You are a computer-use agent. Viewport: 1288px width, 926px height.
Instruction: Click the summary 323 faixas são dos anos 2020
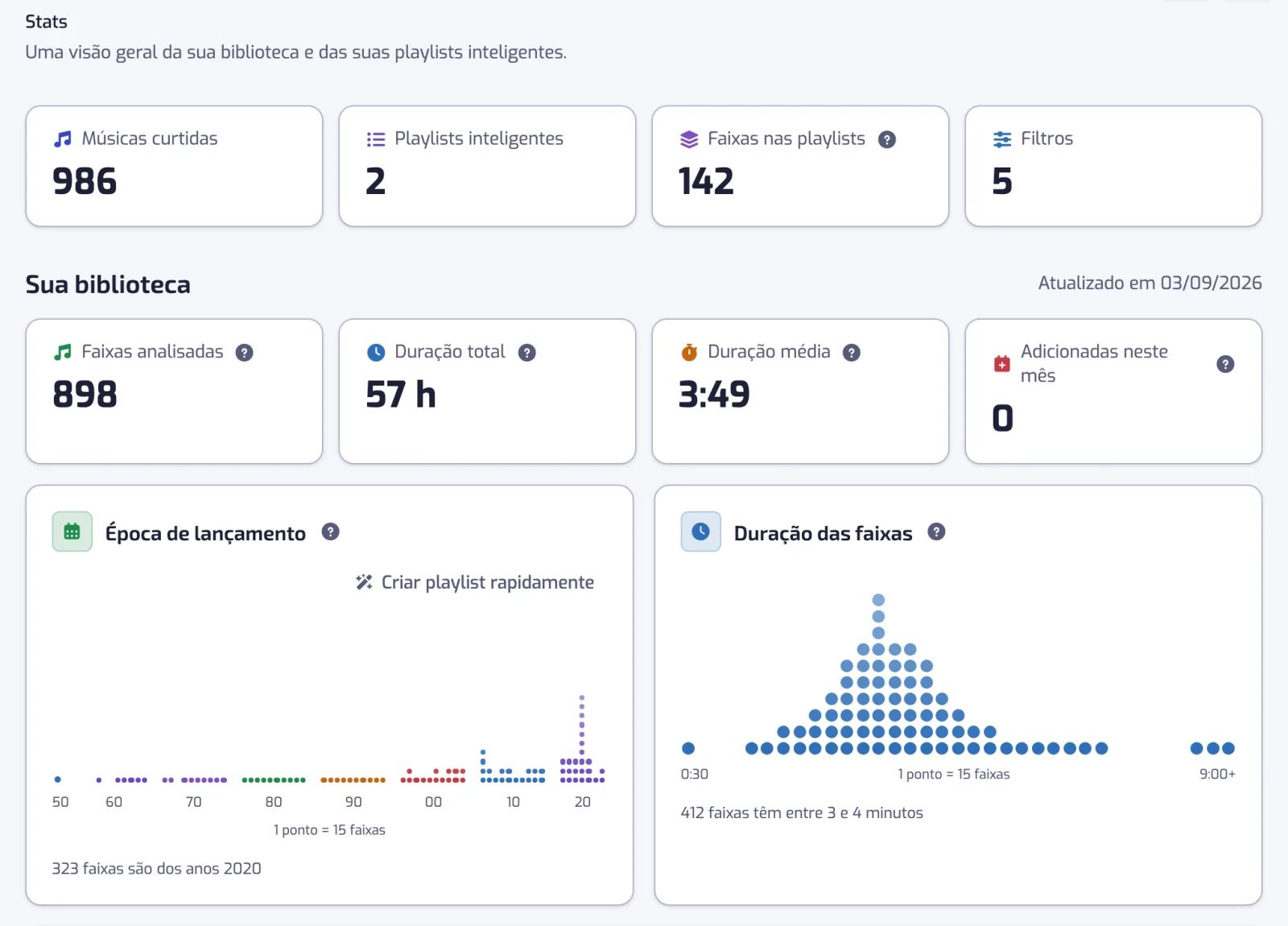click(157, 868)
